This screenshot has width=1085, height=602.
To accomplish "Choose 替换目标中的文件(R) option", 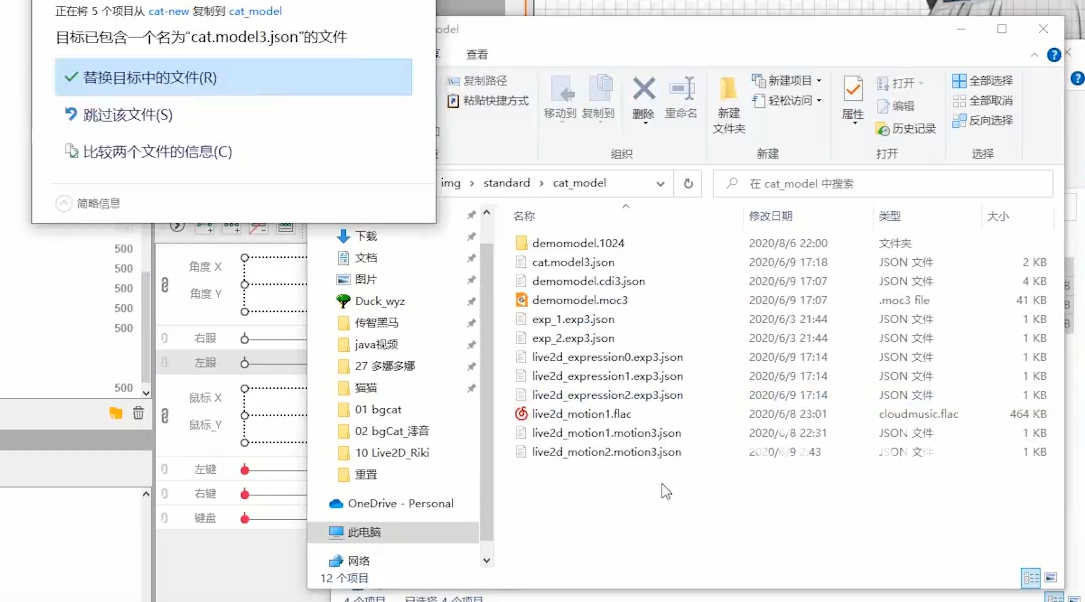I will click(233, 78).
